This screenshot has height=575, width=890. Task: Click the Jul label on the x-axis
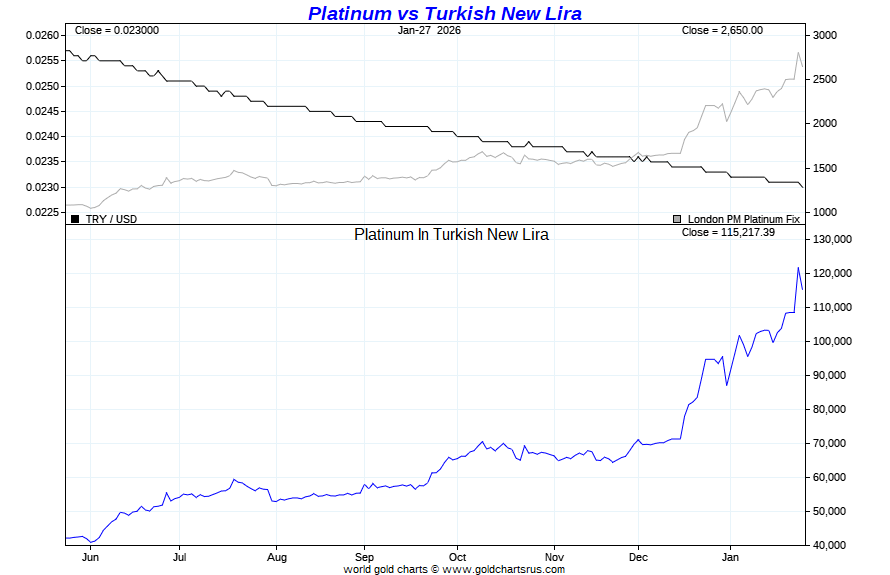(179, 557)
